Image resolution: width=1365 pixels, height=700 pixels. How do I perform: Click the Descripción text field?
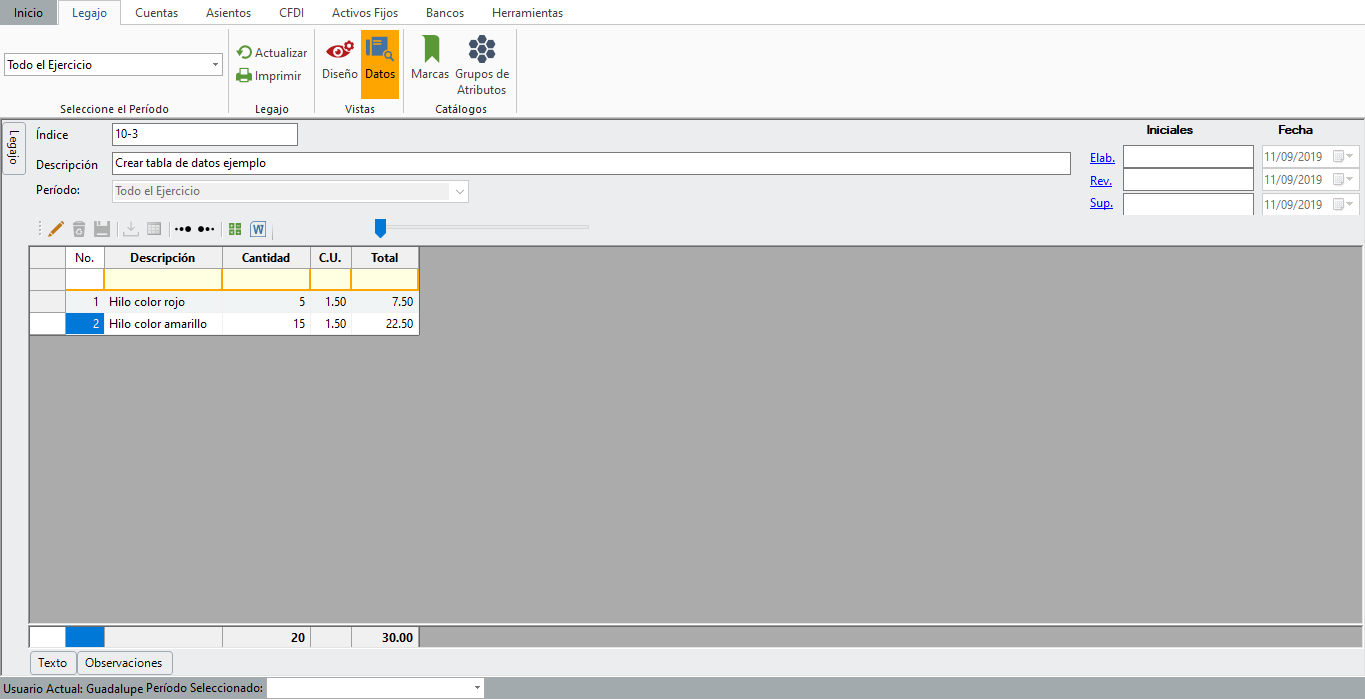pyautogui.click(x=590, y=163)
